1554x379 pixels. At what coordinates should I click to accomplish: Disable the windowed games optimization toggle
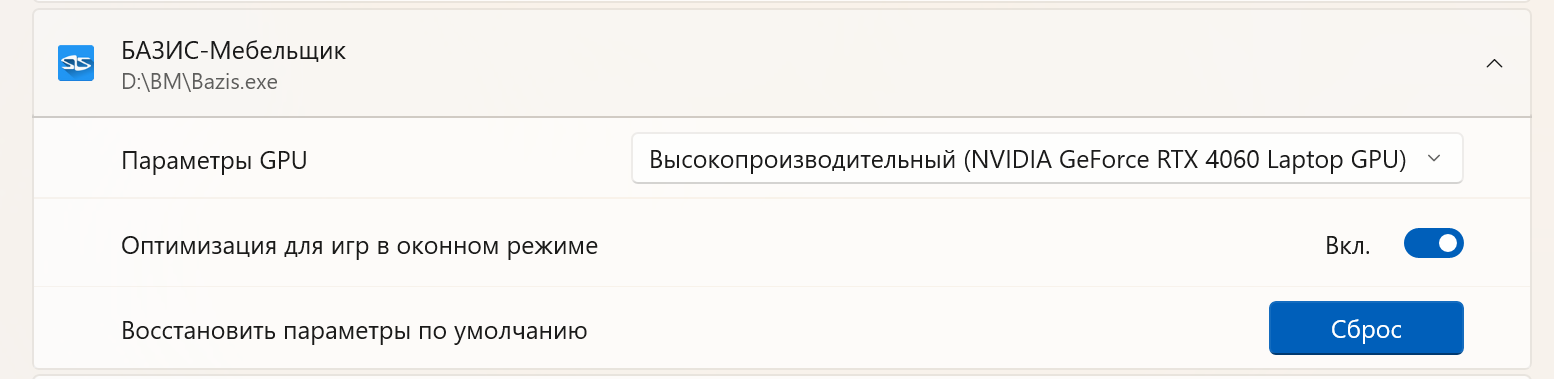(x=1434, y=243)
